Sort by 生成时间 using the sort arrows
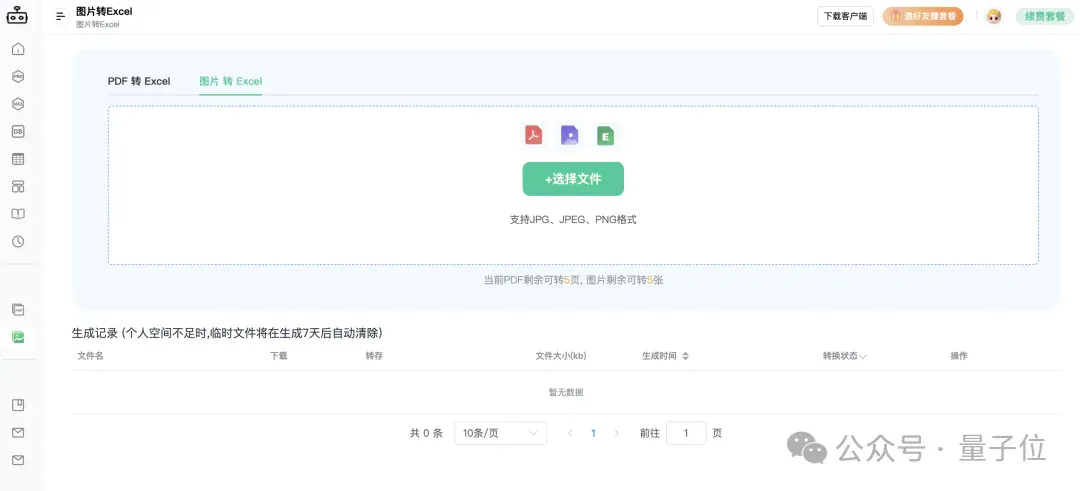Image resolution: width=1080 pixels, height=491 pixels. [685, 356]
